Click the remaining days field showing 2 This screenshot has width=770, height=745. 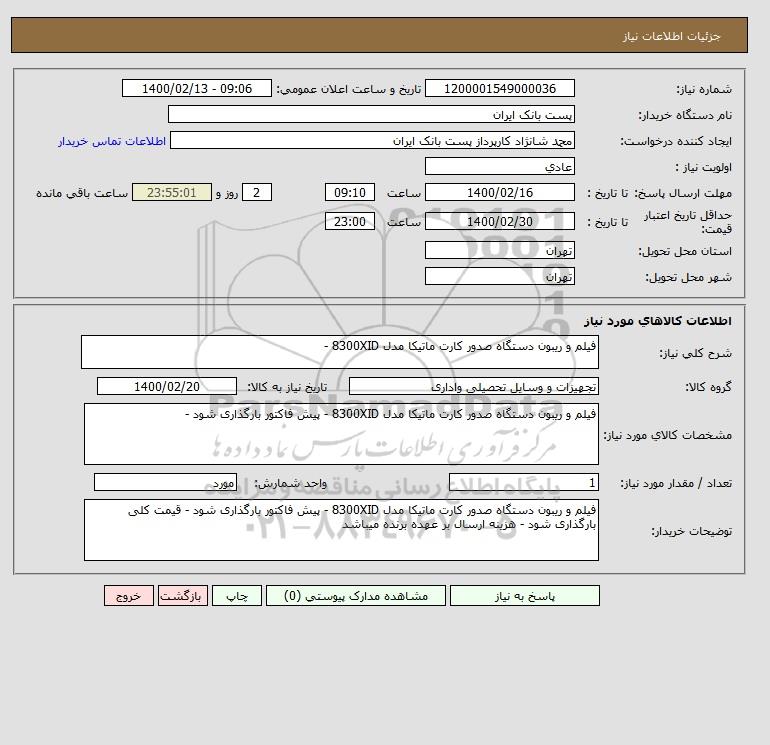click(256, 193)
